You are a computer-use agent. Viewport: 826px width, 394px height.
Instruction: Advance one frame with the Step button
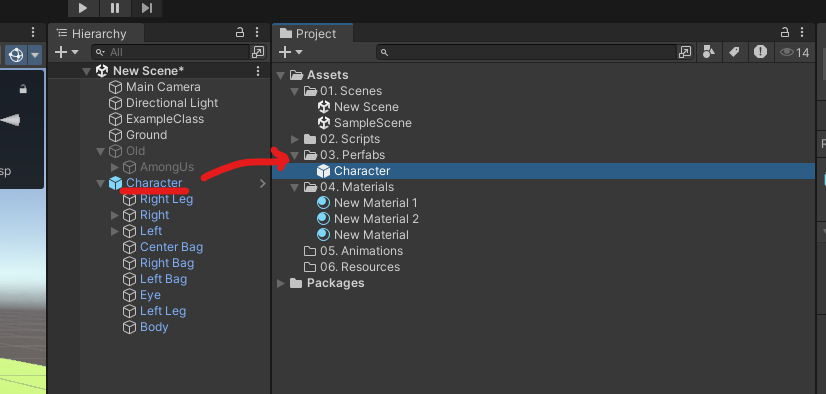146,8
